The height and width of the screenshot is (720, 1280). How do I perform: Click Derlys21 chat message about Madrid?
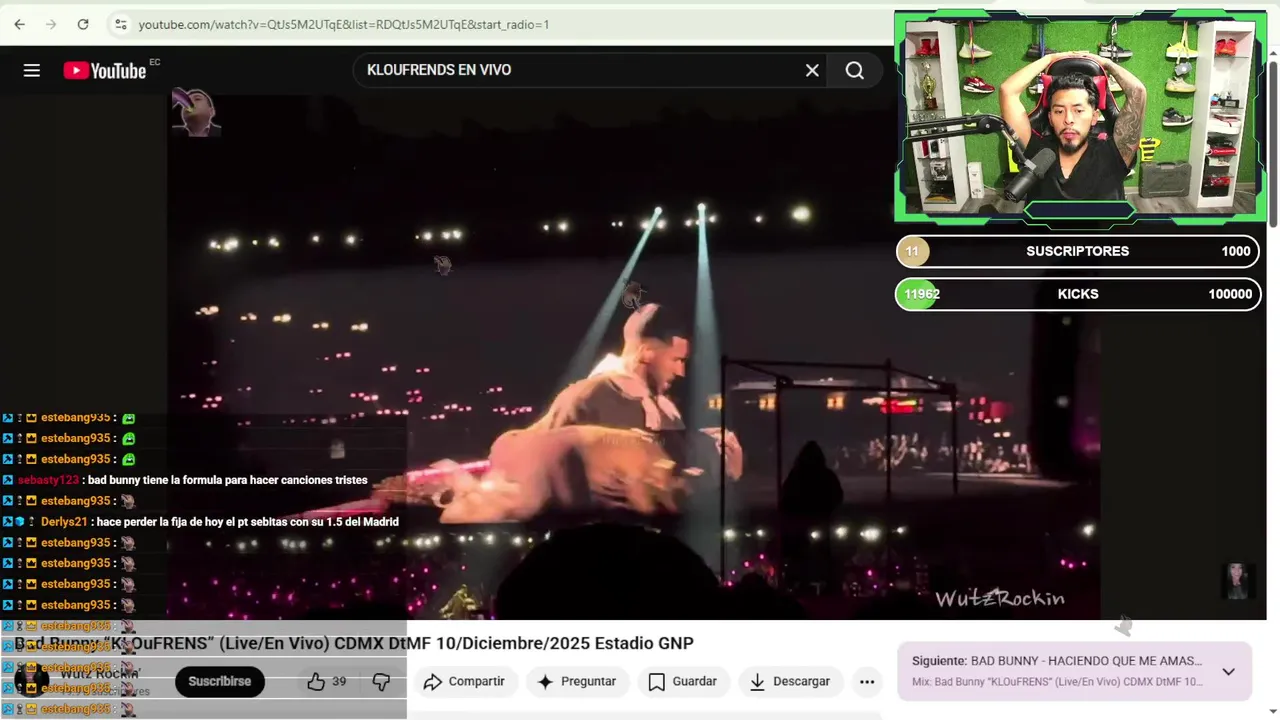pyautogui.click(x=201, y=522)
